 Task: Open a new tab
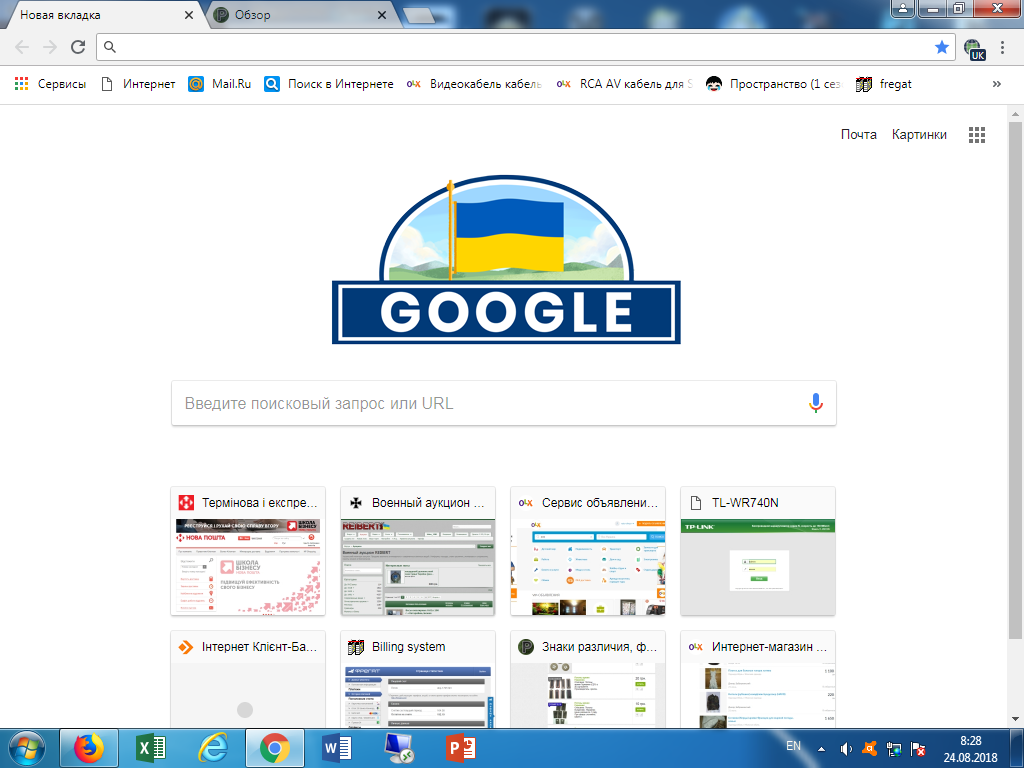[x=419, y=15]
